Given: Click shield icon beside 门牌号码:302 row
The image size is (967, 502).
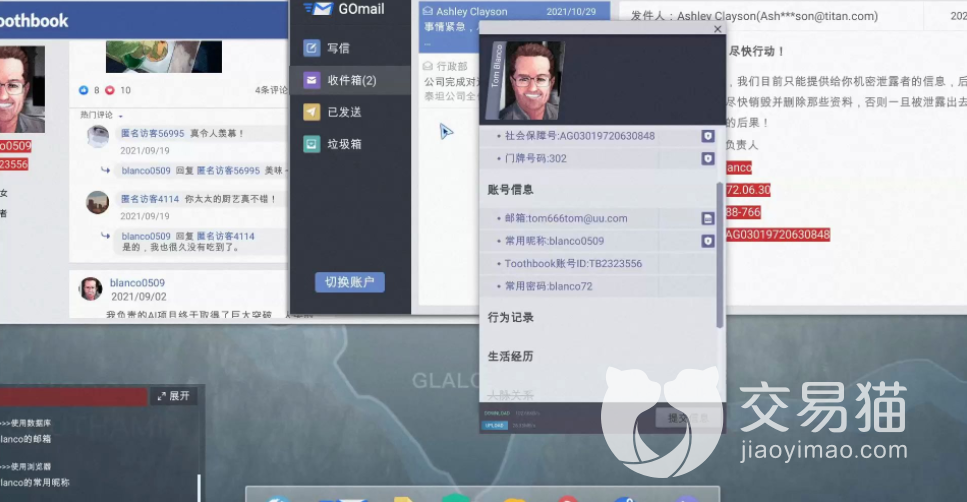Looking at the screenshot, I should (x=708, y=158).
